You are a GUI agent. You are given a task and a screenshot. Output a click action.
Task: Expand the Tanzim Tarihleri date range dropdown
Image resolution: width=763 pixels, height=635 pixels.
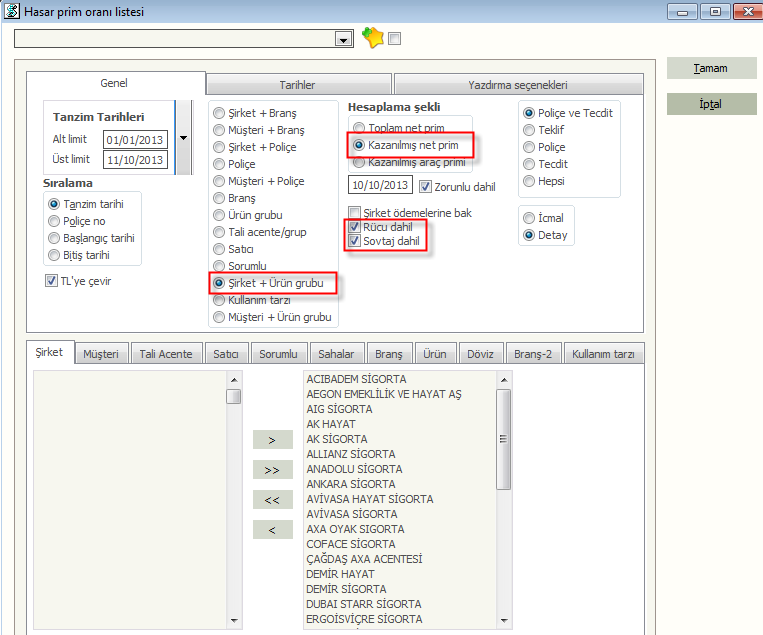[x=183, y=138]
